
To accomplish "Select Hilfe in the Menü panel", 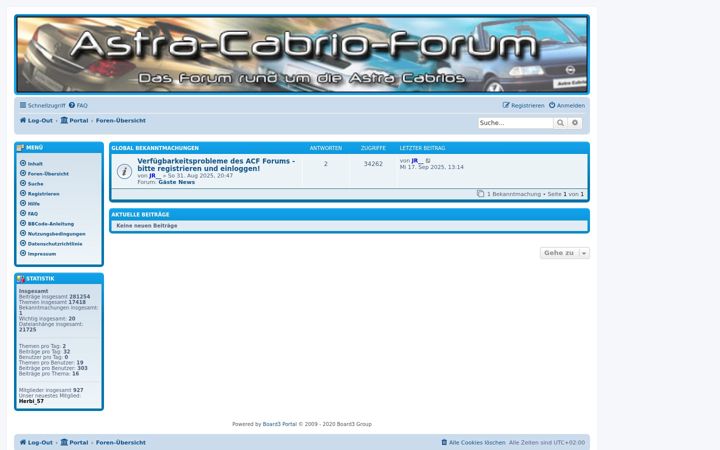I will point(34,204).
